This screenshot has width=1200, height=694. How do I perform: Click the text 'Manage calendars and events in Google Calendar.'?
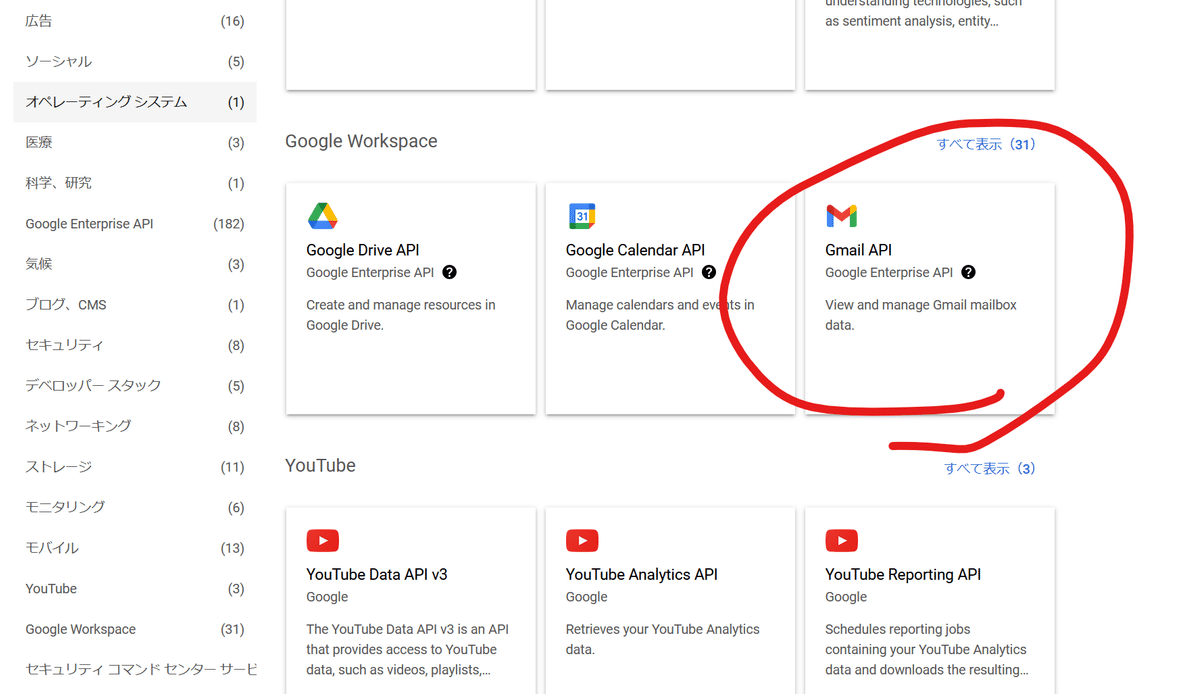tap(660, 315)
